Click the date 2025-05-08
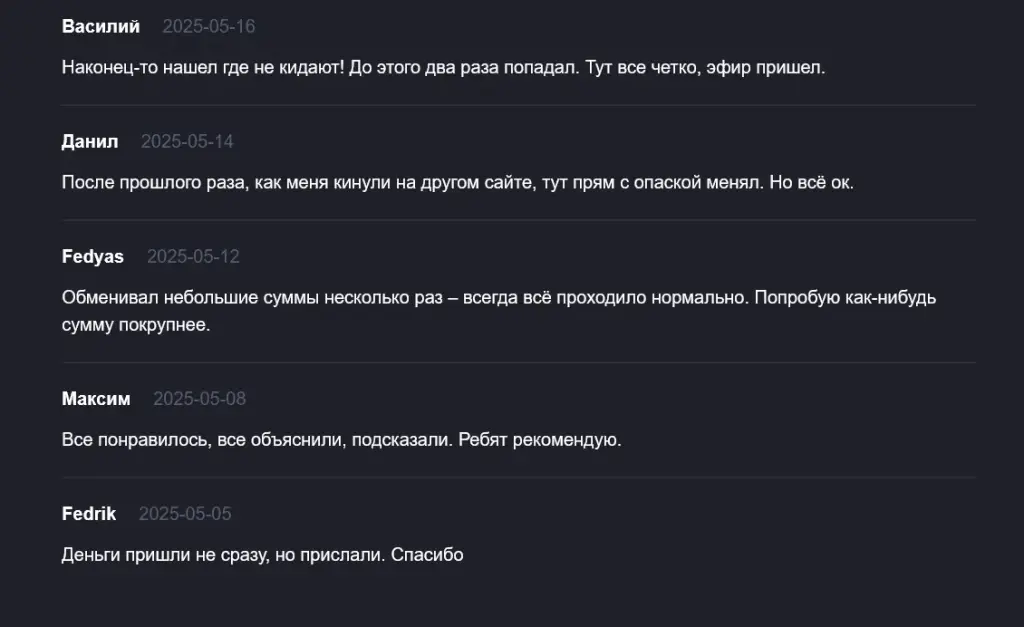The image size is (1024, 627). 199,398
